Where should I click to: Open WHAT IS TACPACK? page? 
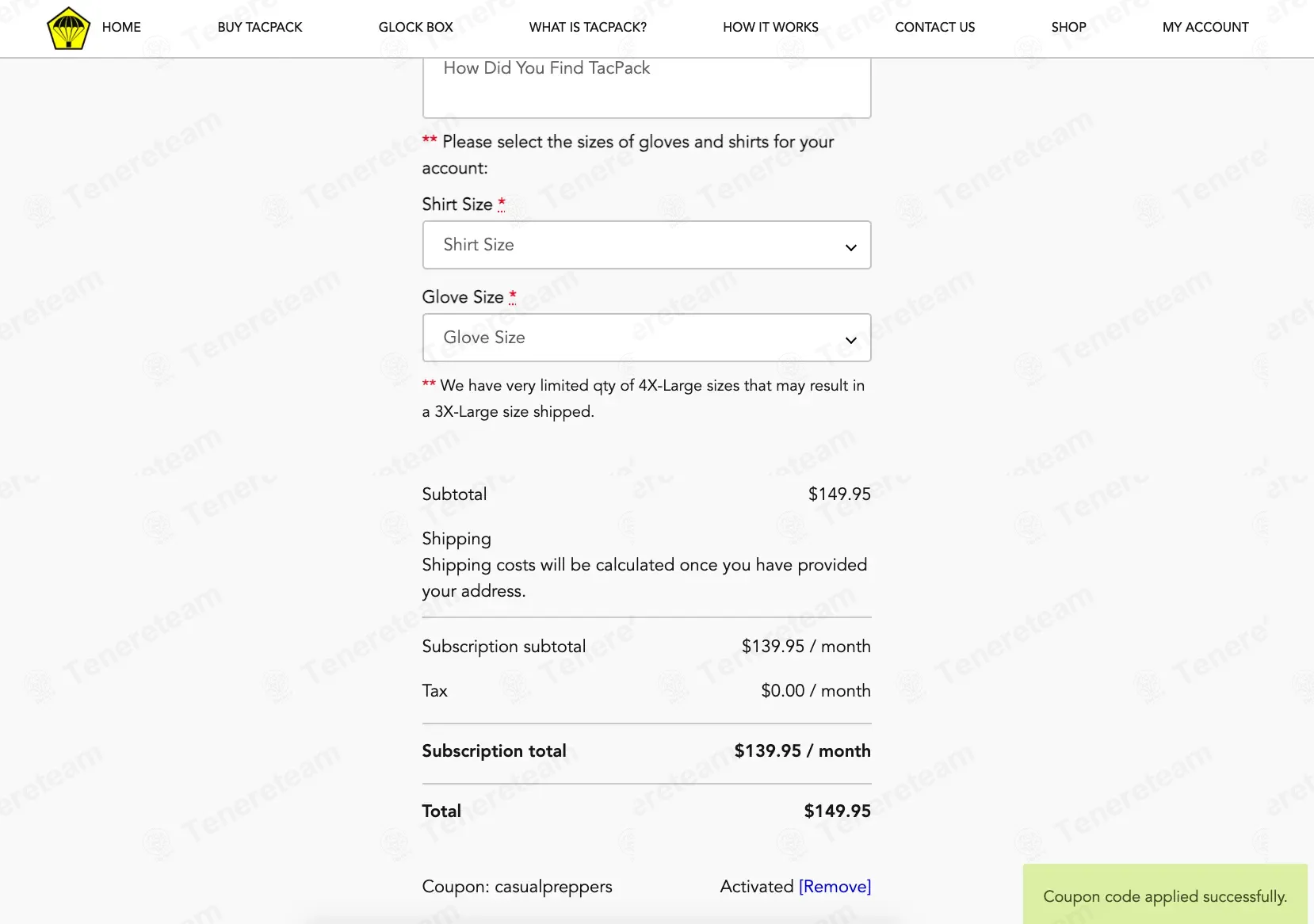point(588,27)
